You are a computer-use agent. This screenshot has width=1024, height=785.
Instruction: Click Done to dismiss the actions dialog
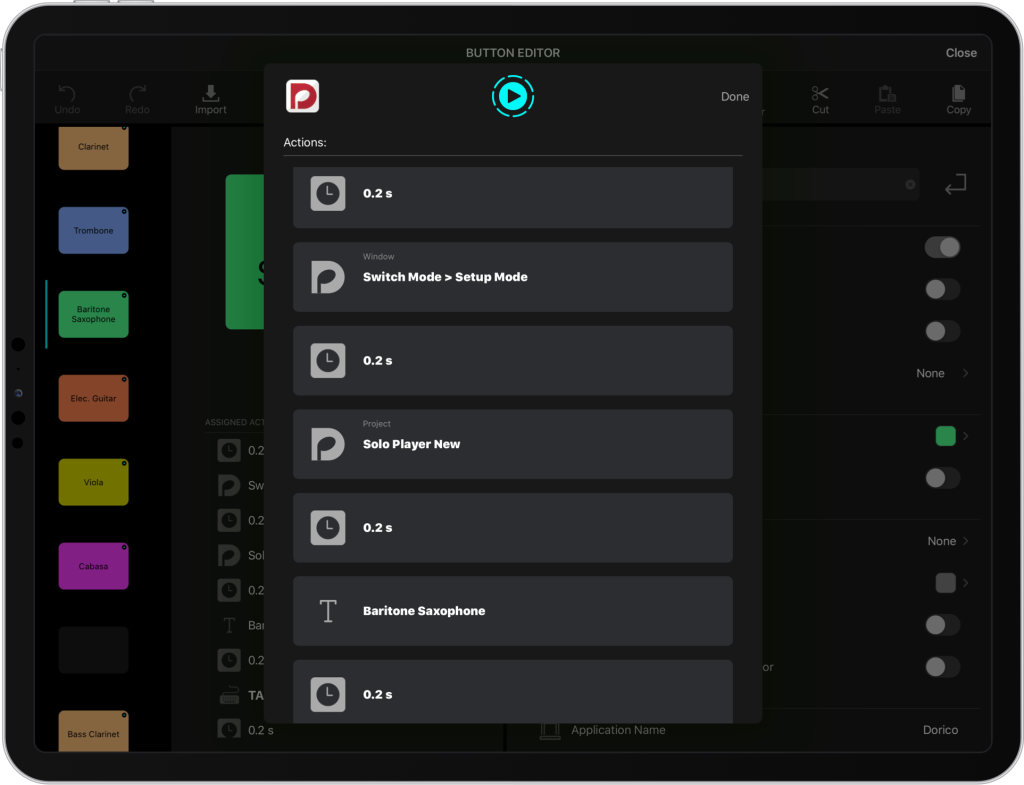pos(734,97)
